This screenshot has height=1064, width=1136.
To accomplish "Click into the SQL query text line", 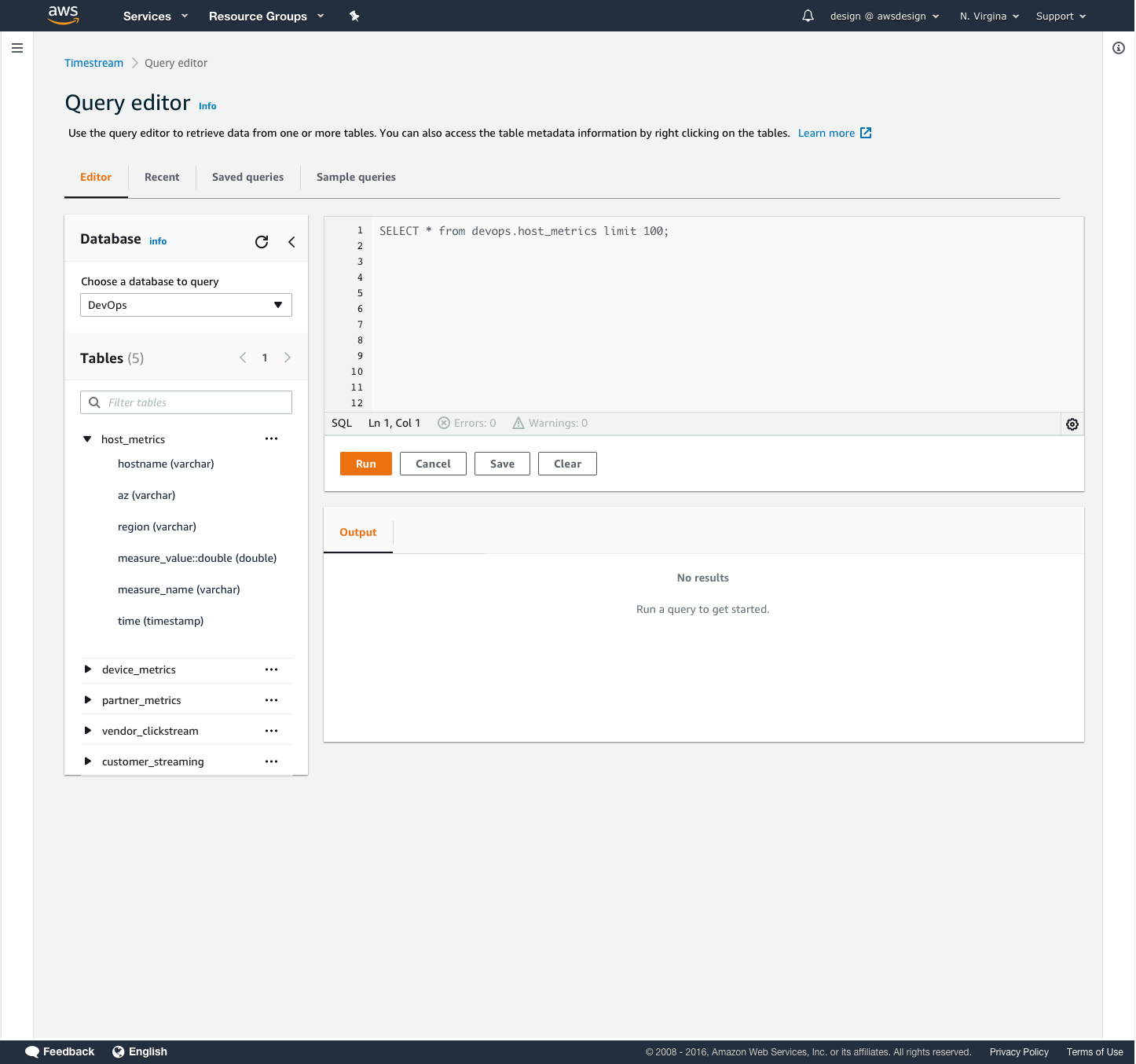I will pyautogui.click(x=524, y=231).
